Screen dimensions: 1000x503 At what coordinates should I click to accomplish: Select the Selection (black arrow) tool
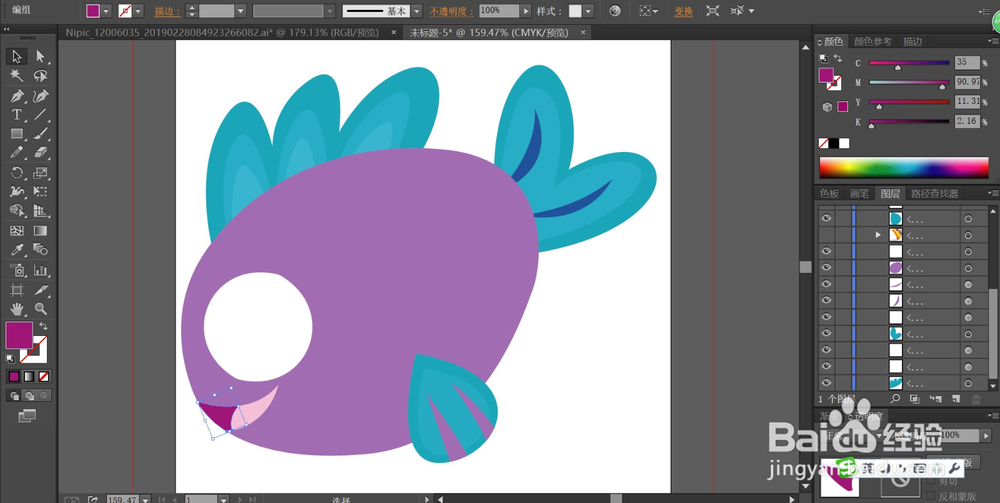tap(17, 57)
